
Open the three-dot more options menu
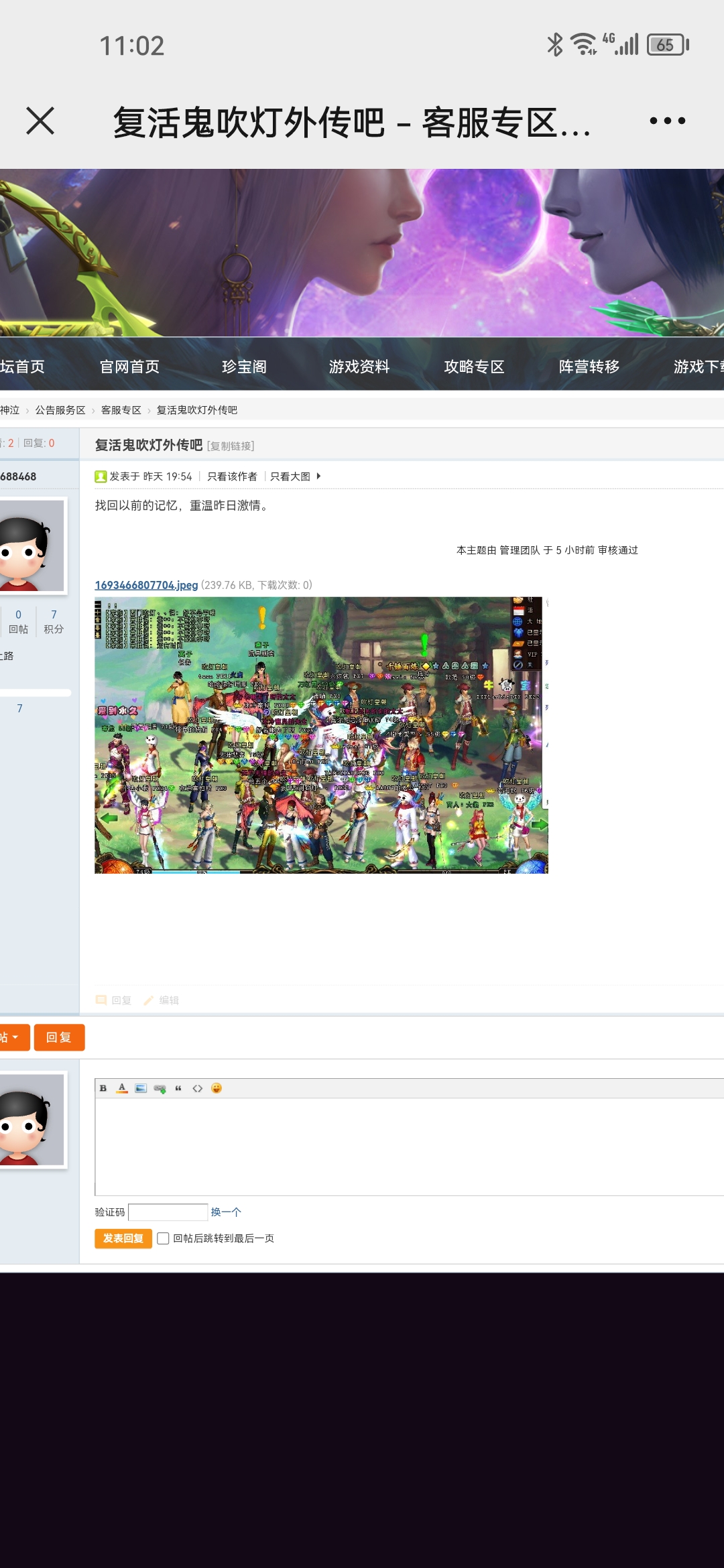pyautogui.click(x=668, y=121)
